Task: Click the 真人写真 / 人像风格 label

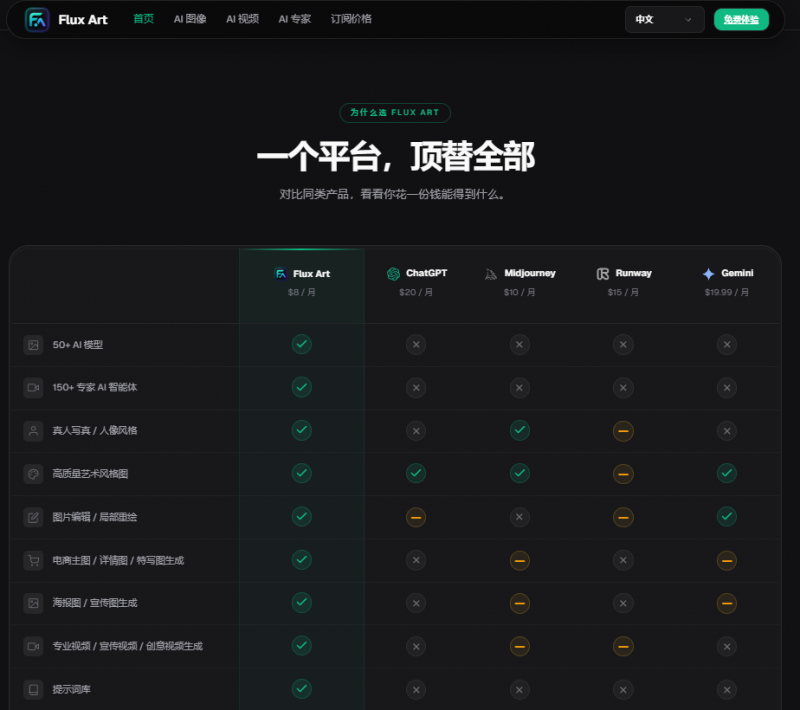Action: (95, 431)
